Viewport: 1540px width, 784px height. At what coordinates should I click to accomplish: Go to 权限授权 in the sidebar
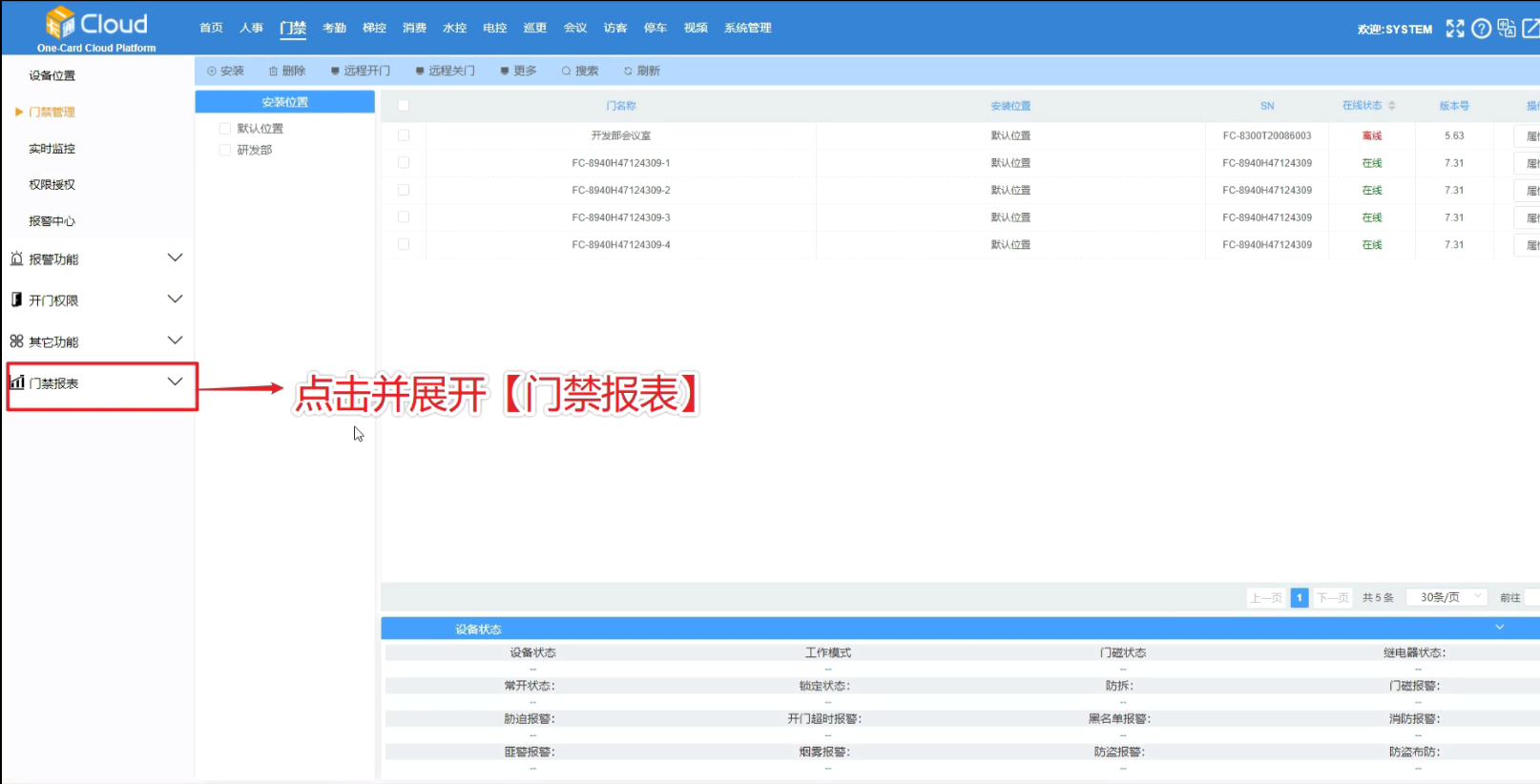52,185
